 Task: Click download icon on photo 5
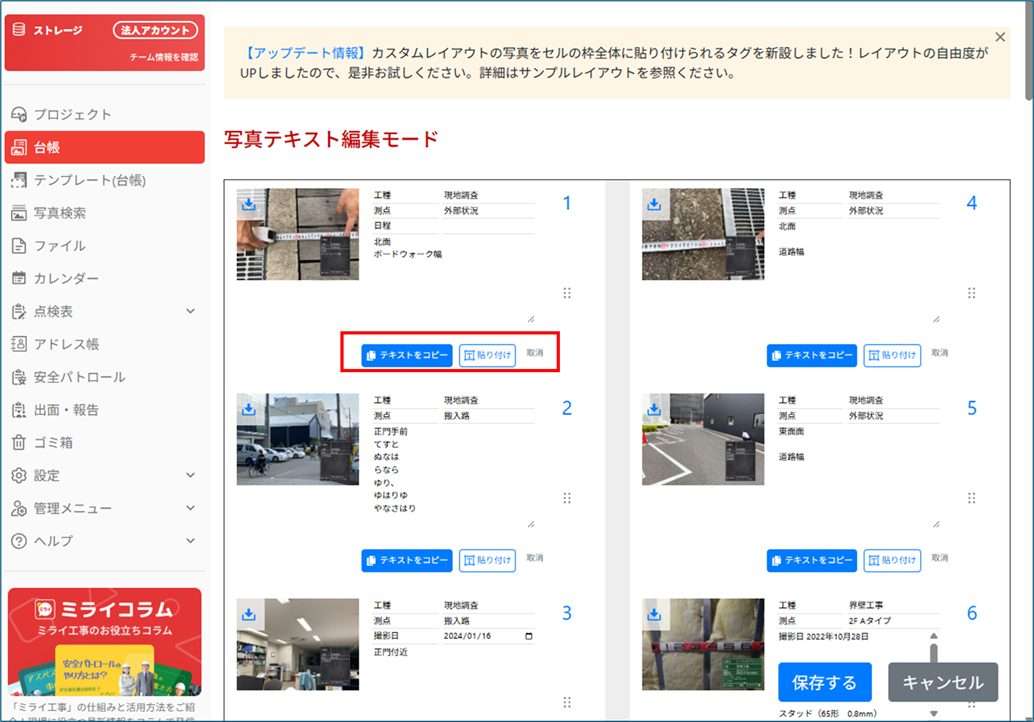click(654, 409)
